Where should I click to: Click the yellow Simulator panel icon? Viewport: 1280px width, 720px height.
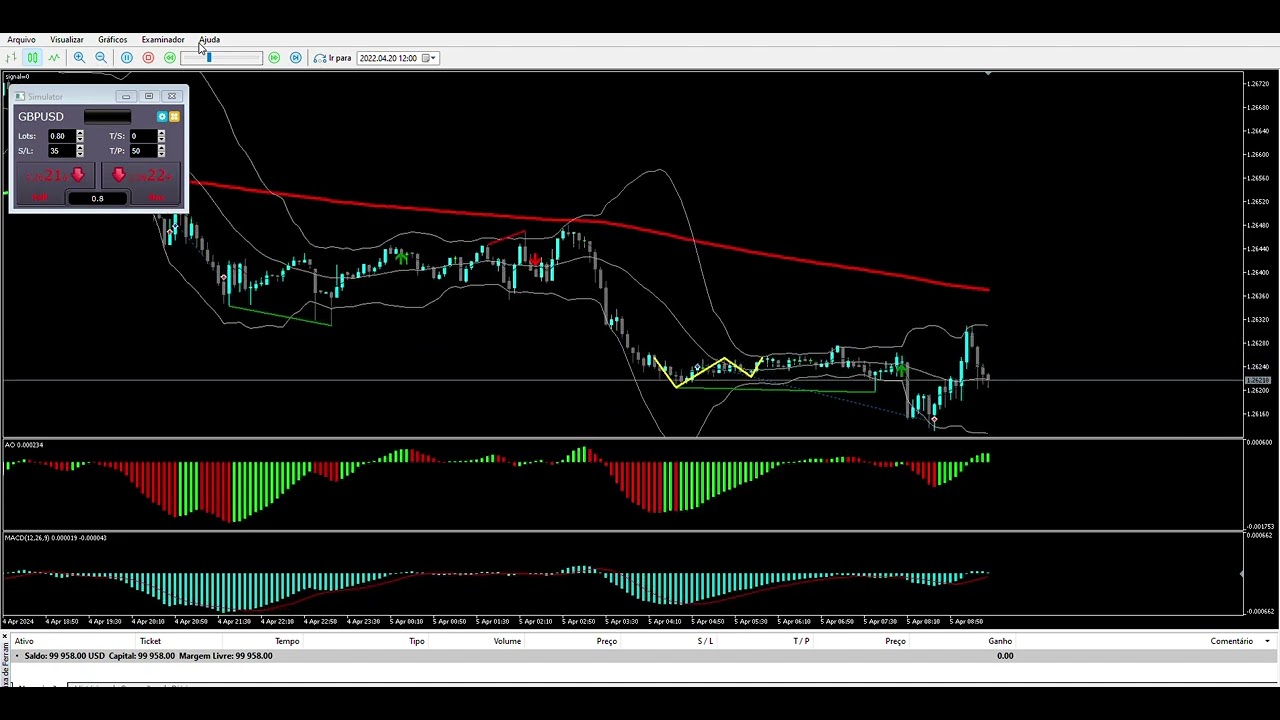[174, 117]
